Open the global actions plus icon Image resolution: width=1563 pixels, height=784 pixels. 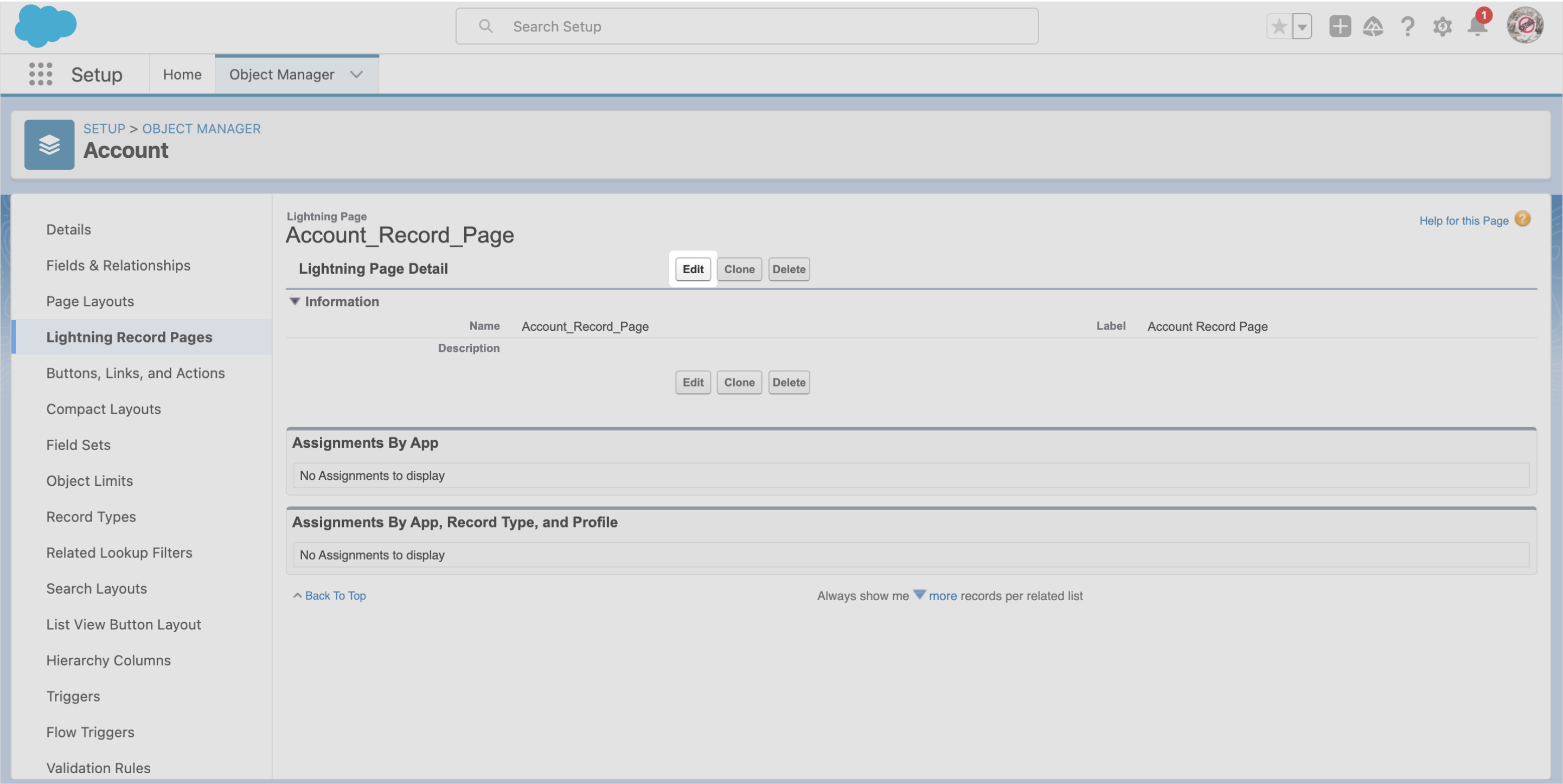[1340, 27]
